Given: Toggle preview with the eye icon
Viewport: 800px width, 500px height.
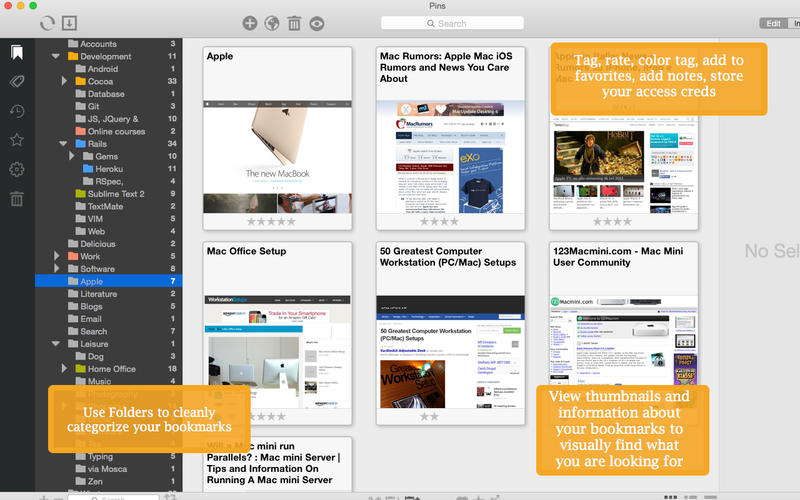Looking at the screenshot, I should [x=317, y=23].
